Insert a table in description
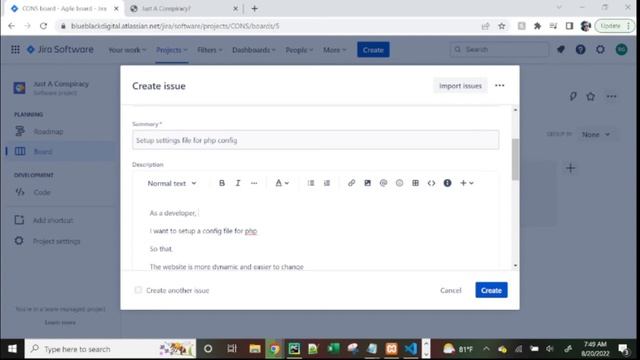This screenshot has width=640, height=360. tap(416, 183)
